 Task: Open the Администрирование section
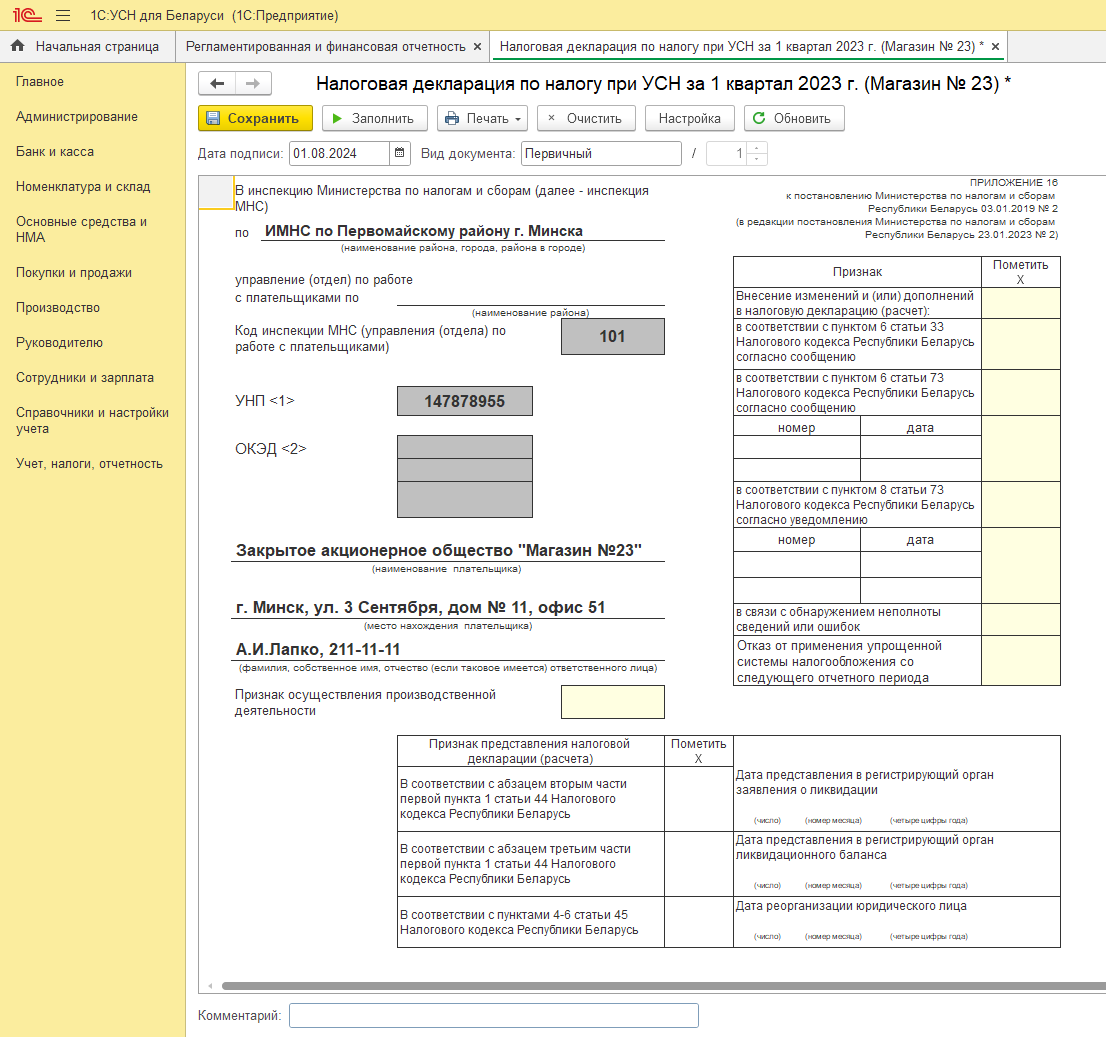[x=77, y=117]
